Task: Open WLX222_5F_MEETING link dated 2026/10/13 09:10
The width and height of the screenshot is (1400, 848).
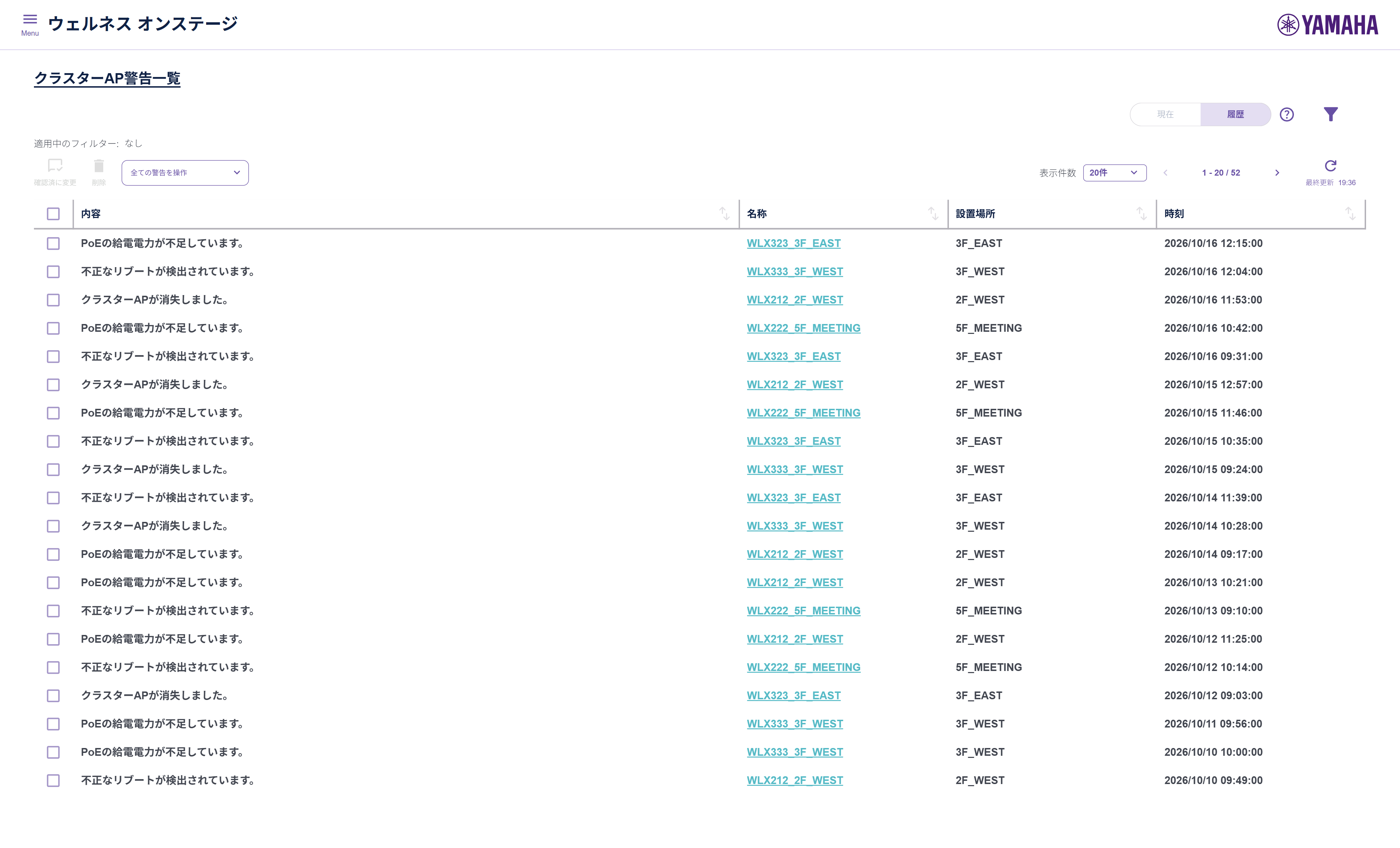Action: tap(803, 611)
